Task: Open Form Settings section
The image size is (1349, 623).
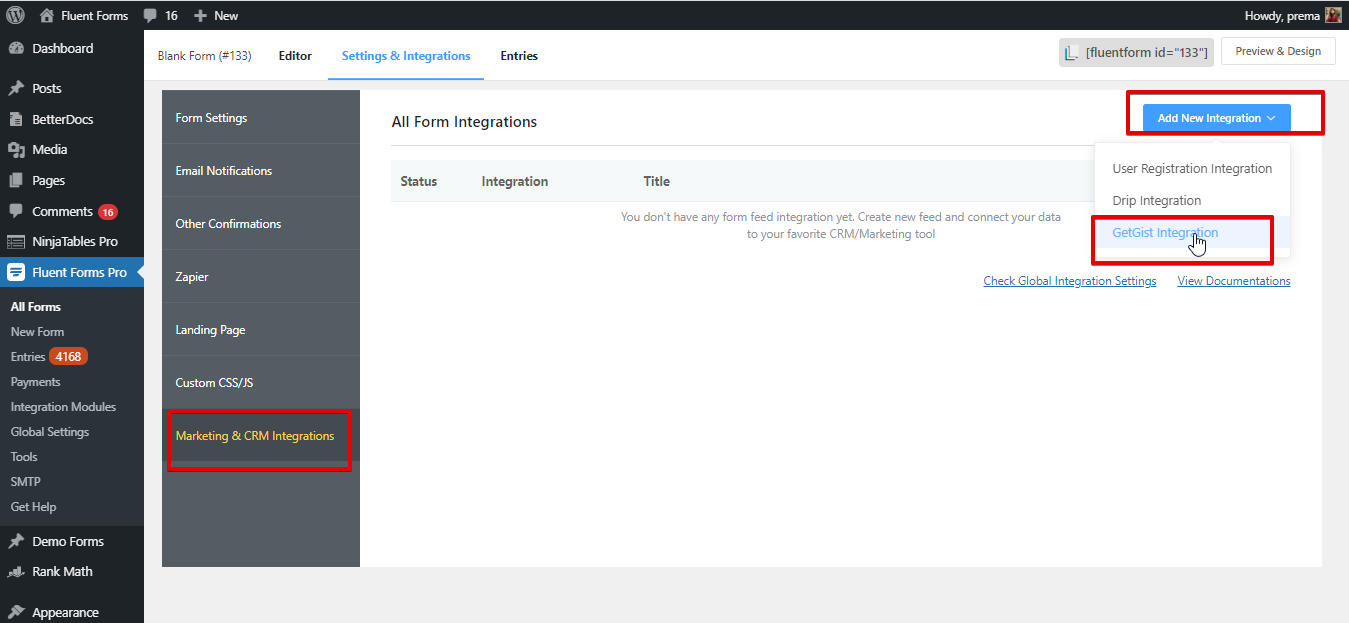Action: 261,118
